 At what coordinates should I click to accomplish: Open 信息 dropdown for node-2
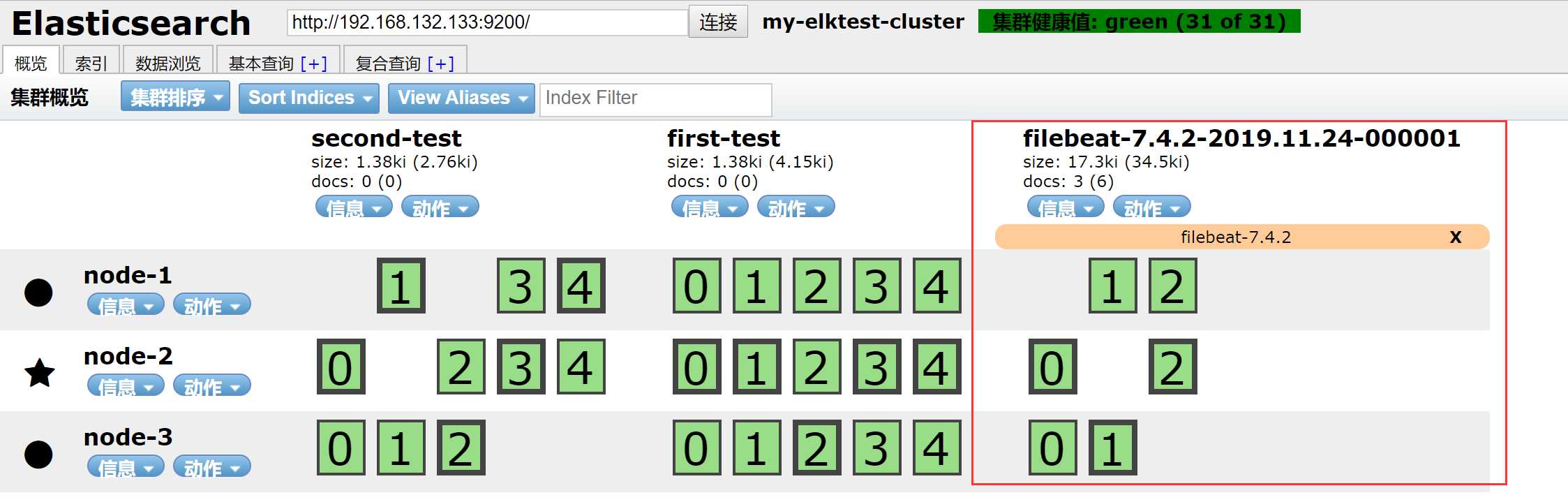[x=126, y=385]
